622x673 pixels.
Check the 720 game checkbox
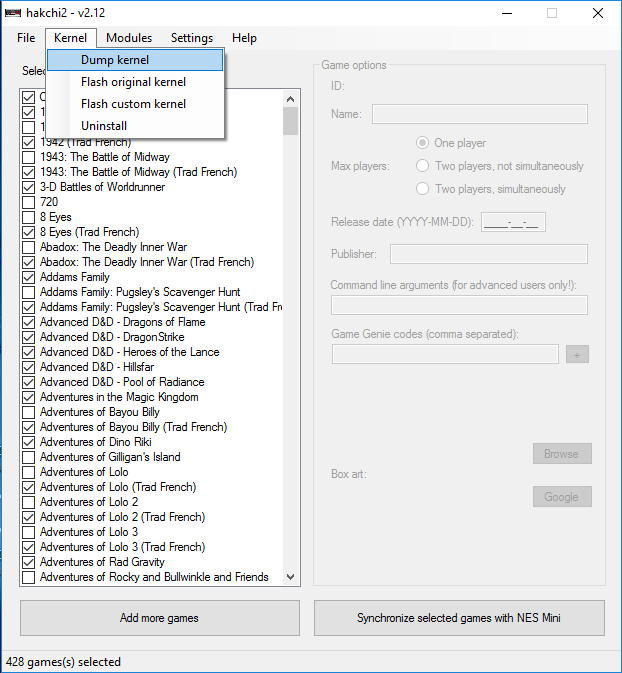point(28,202)
